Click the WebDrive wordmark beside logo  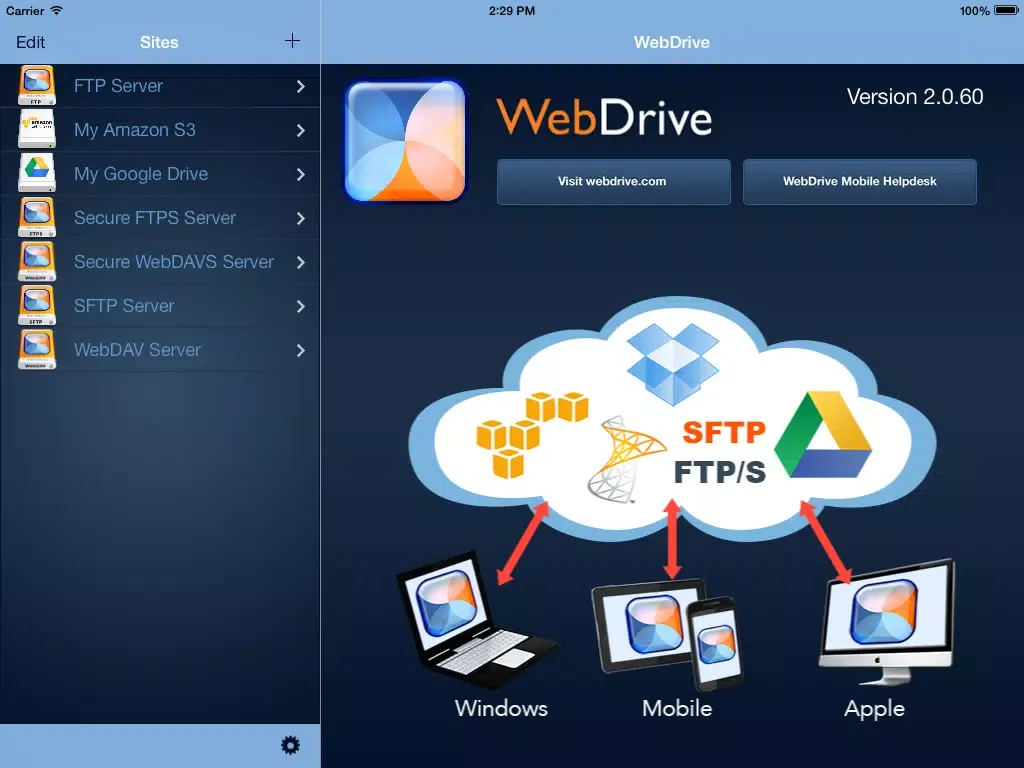[603, 117]
